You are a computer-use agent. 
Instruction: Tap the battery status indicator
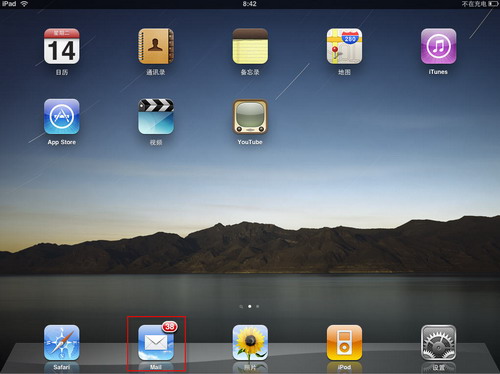pyautogui.click(x=493, y=4)
